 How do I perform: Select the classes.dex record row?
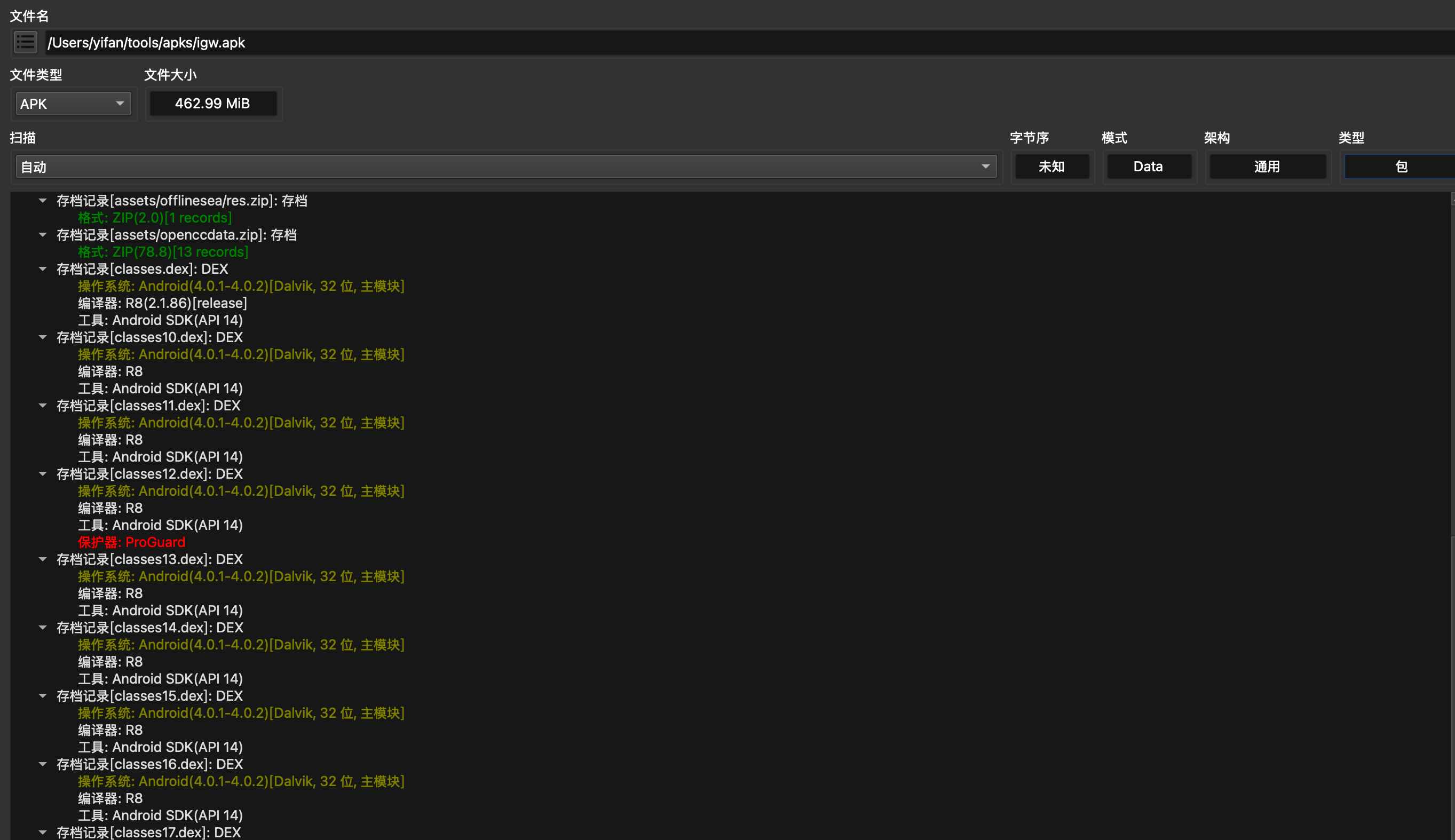143,270
